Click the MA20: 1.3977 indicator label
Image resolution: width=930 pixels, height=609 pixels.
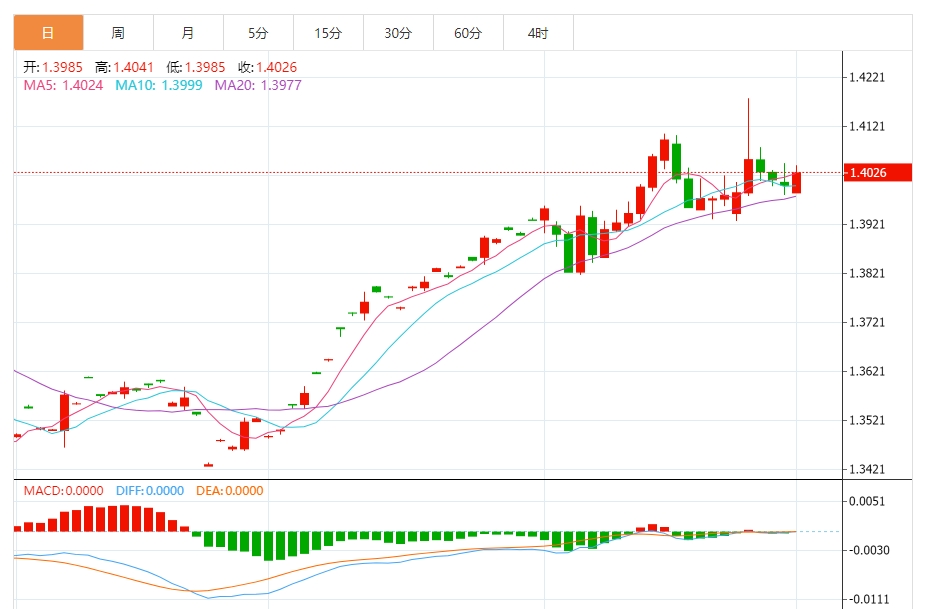pyautogui.click(x=258, y=85)
